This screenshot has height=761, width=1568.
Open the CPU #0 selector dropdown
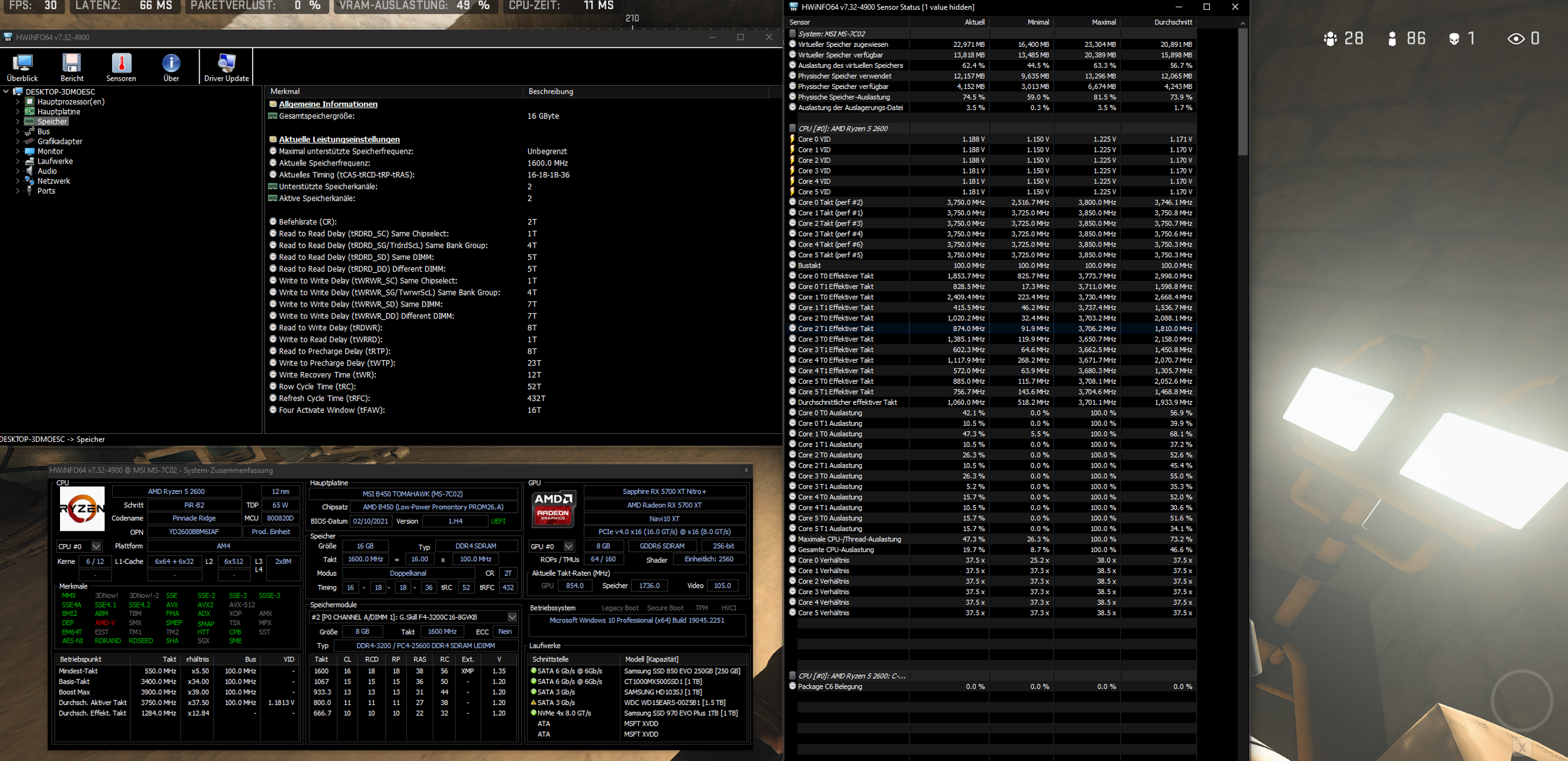click(96, 546)
